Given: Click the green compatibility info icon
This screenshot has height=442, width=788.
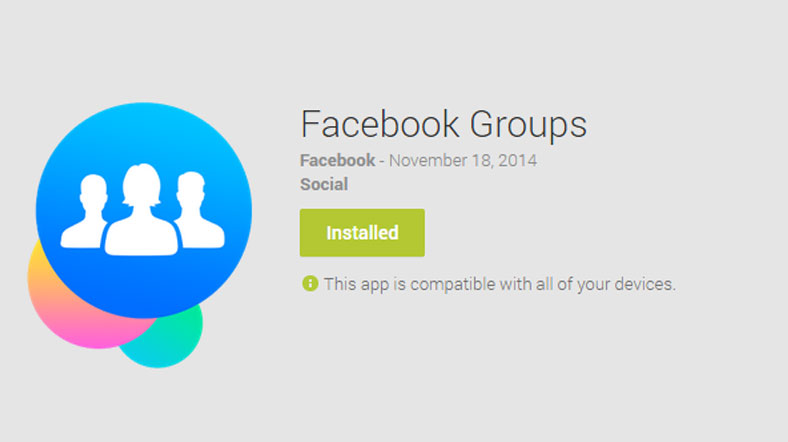Looking at the screenshot, I should tap(310, 283).
